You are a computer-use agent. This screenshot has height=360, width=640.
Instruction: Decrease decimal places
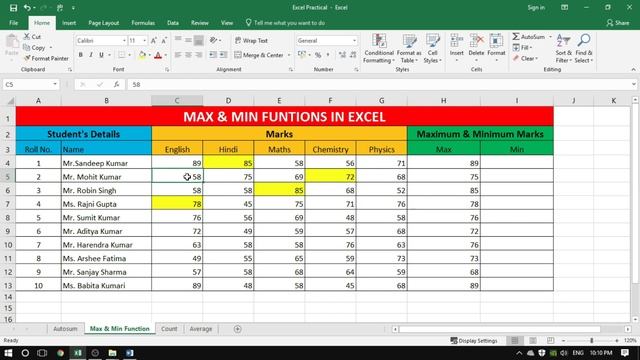pyautogui.click(x=353, y=55)
